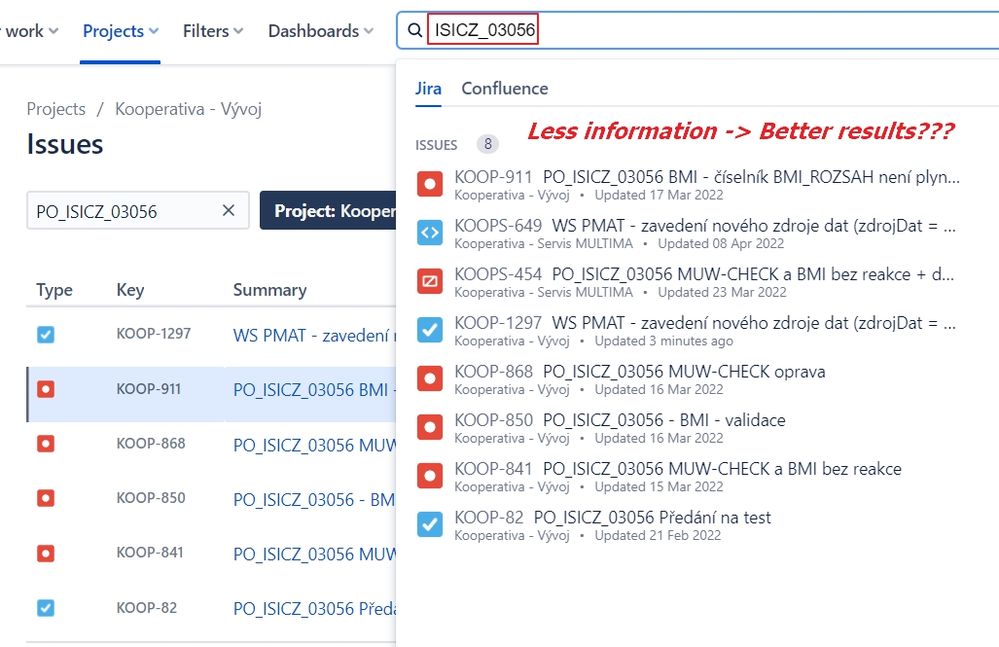The image size is (999, 647).
Task: Click the global search field containing ISICZ_03056
Action: (698, 30)
